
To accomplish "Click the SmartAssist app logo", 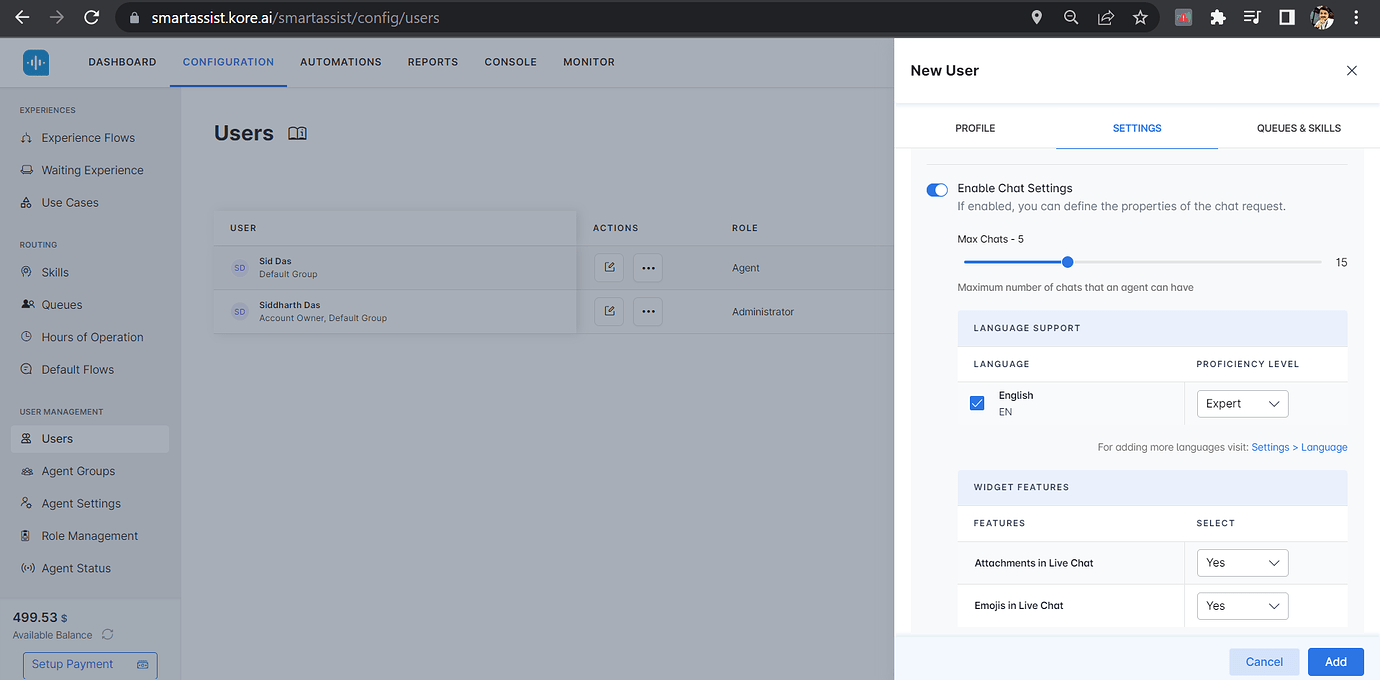I will [x=36, y=61].
